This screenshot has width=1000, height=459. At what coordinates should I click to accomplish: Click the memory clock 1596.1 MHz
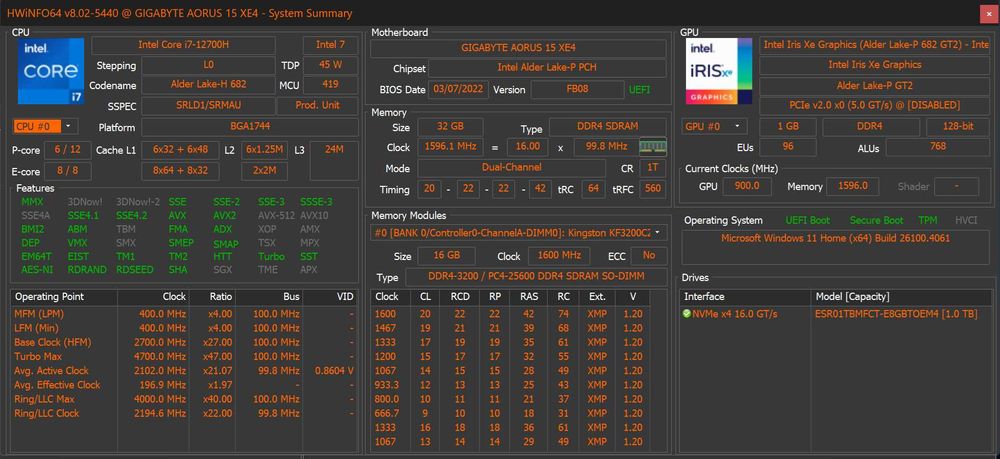(x=450, y=147)
